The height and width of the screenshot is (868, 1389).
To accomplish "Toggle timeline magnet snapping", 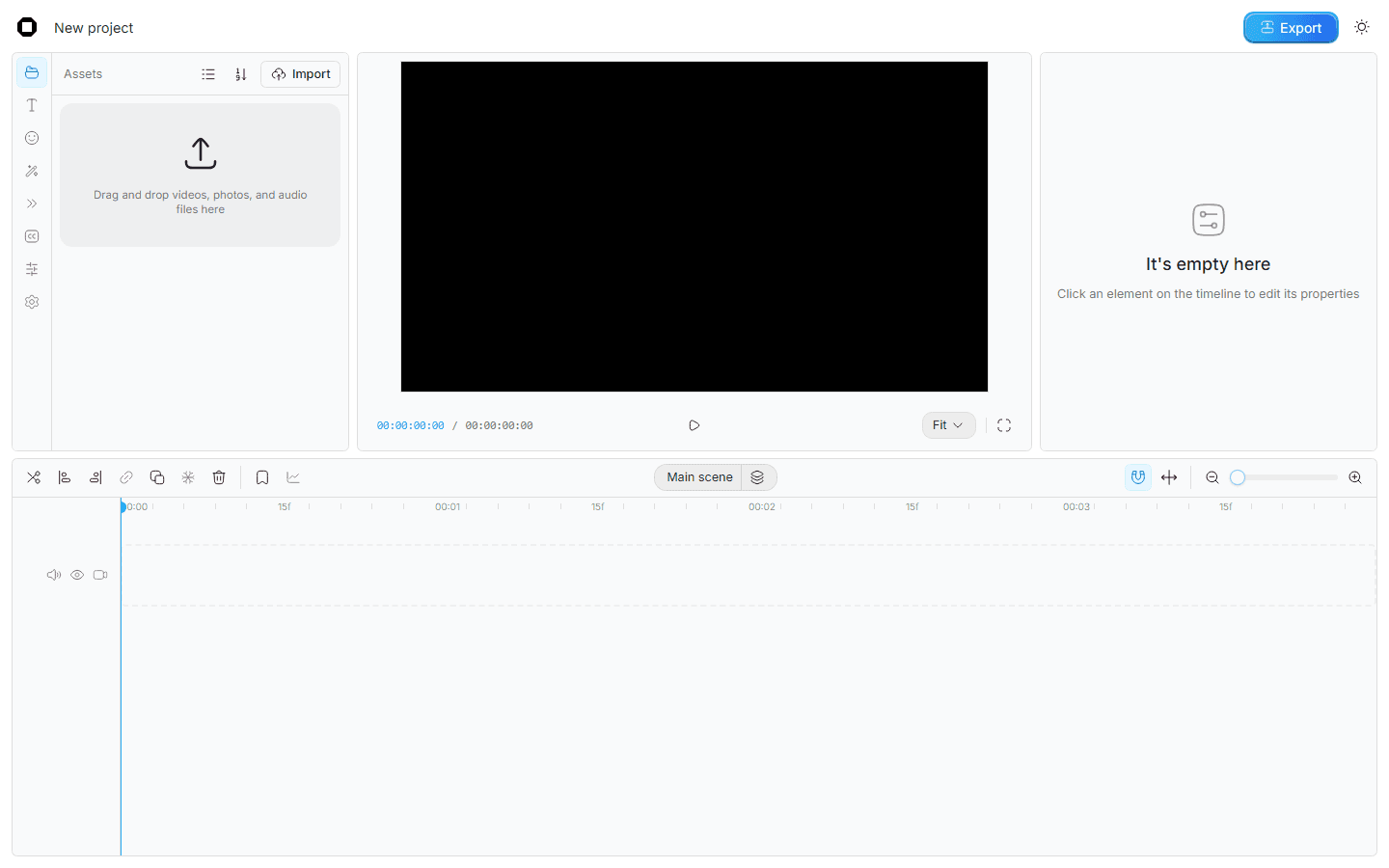I will pyautogui.click(x=1138, y=477).
